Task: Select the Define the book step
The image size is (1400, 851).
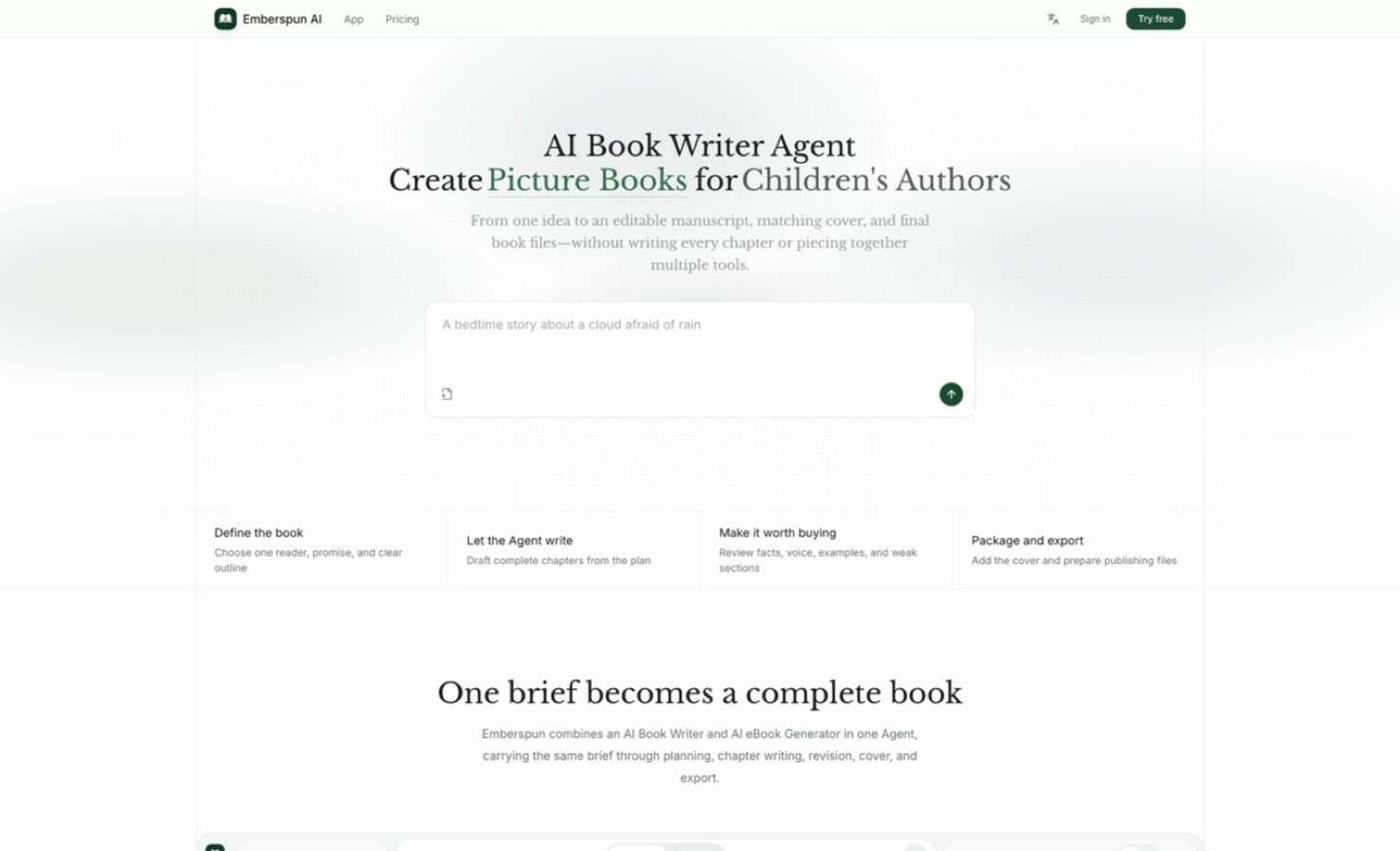Action: (322, 549)
